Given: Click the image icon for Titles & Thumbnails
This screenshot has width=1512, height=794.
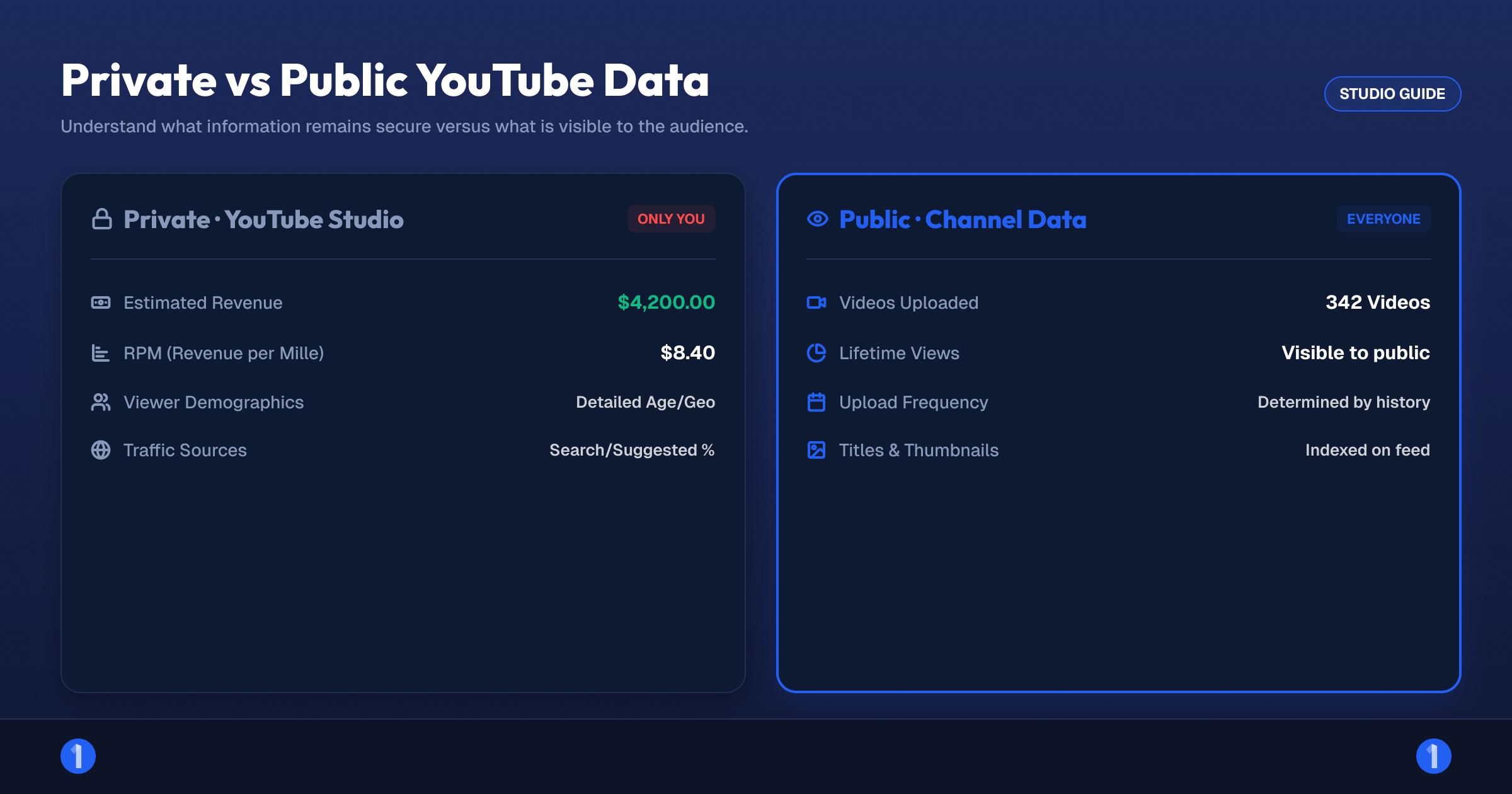Looking at the screenshot, I should 816,450.
